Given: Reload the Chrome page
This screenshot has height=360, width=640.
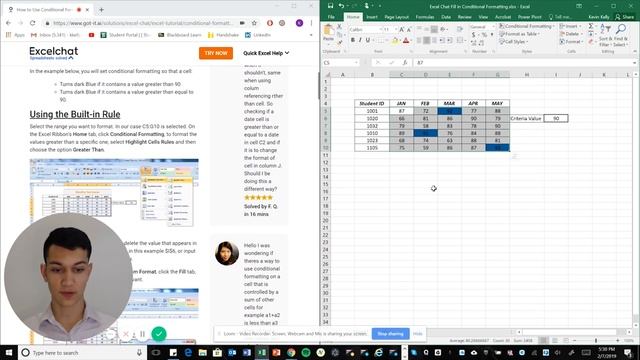Looking at the screenshot, I should pyautogui.click(x=33, y=23).
